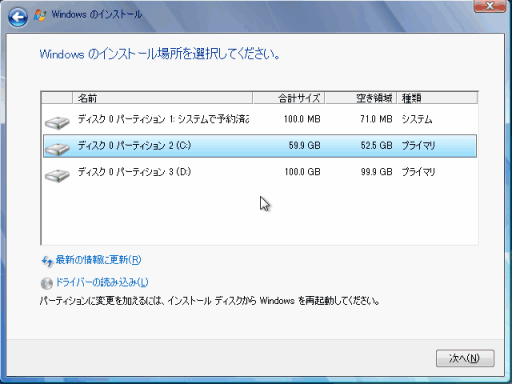Close the Windows installer window
This screenshot has width=512, height=384.
[490, 6]
